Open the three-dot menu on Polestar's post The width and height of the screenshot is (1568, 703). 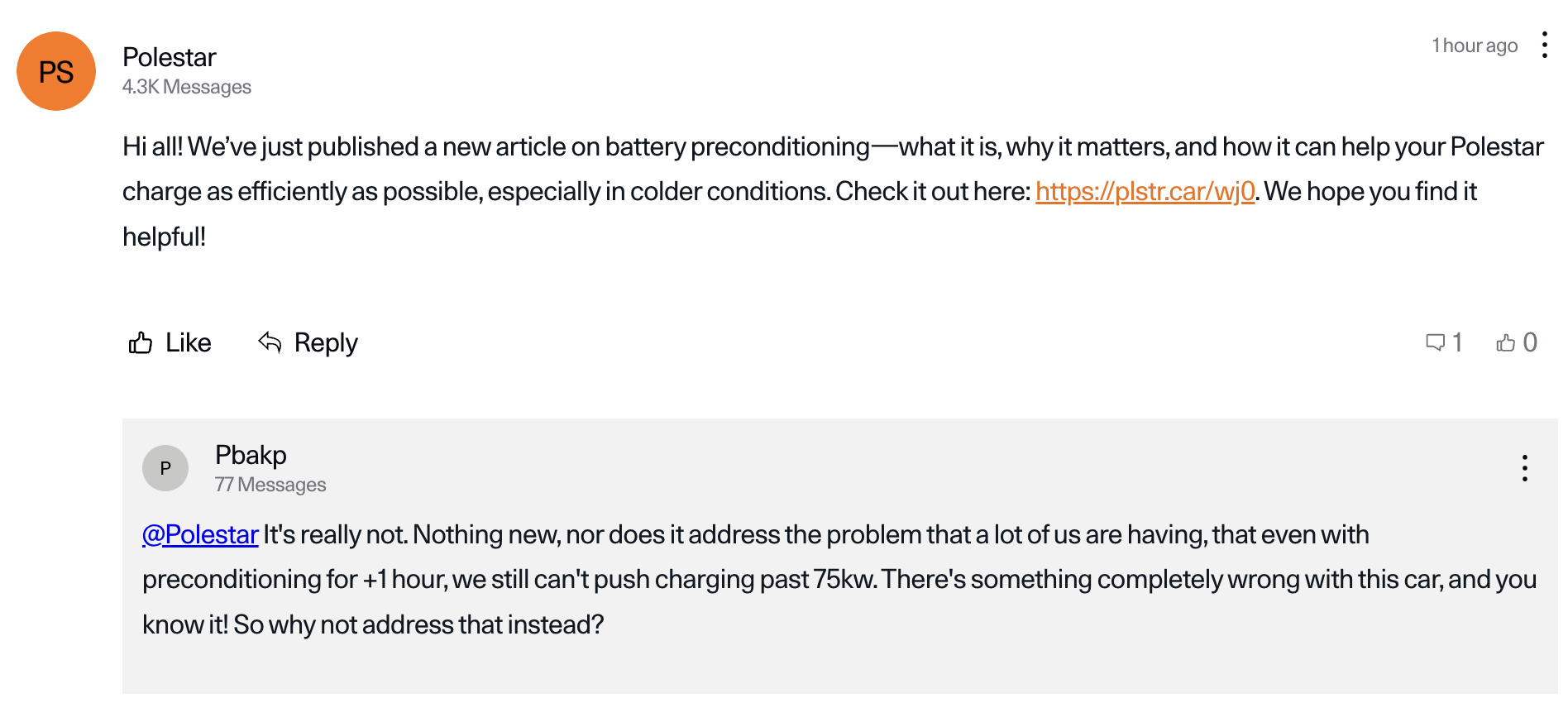(1544, 45)
